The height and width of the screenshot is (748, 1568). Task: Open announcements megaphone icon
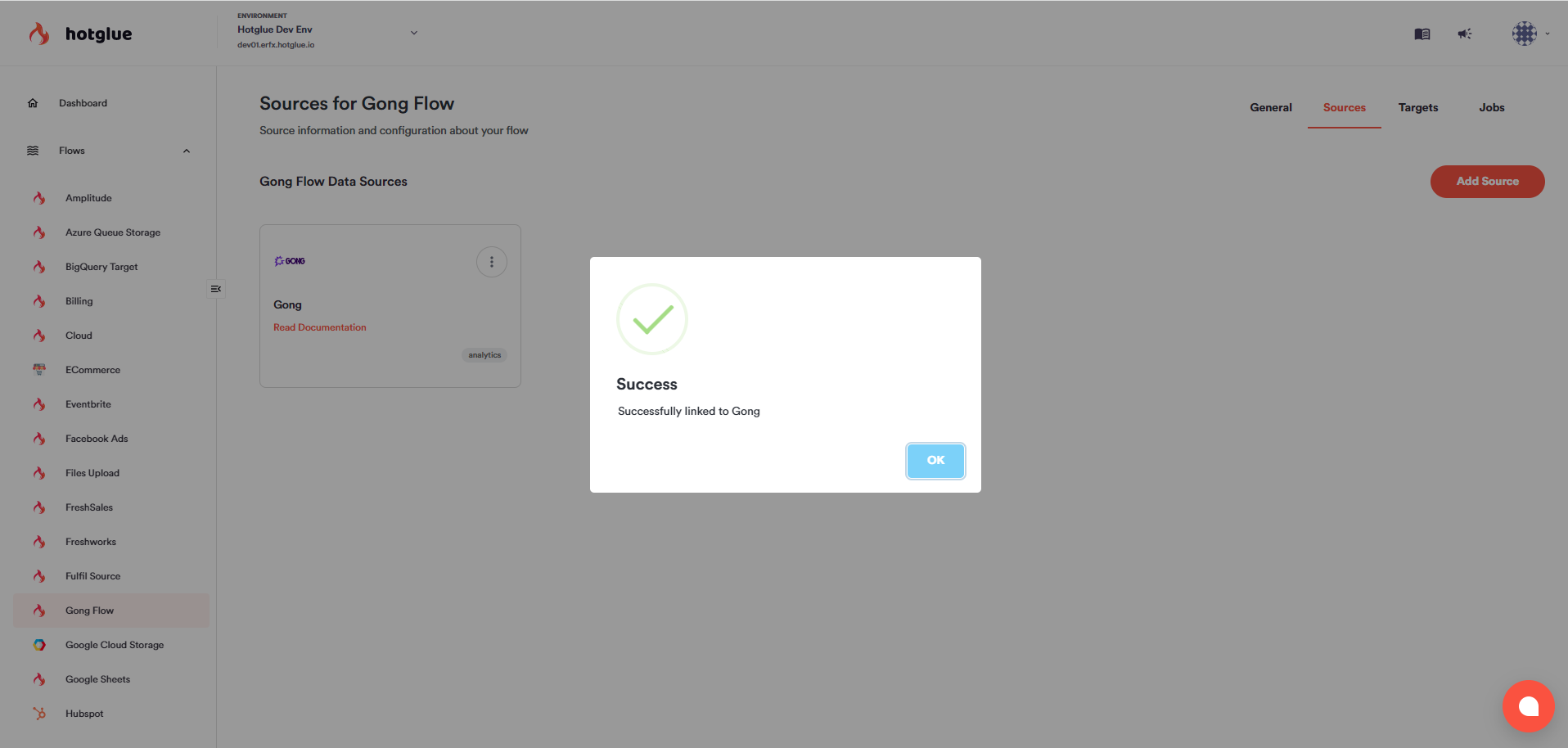click(1465, 34)
